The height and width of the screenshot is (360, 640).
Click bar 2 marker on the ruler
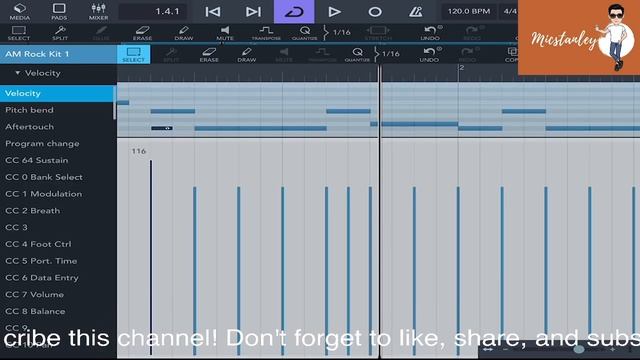(x=461, y=68)
